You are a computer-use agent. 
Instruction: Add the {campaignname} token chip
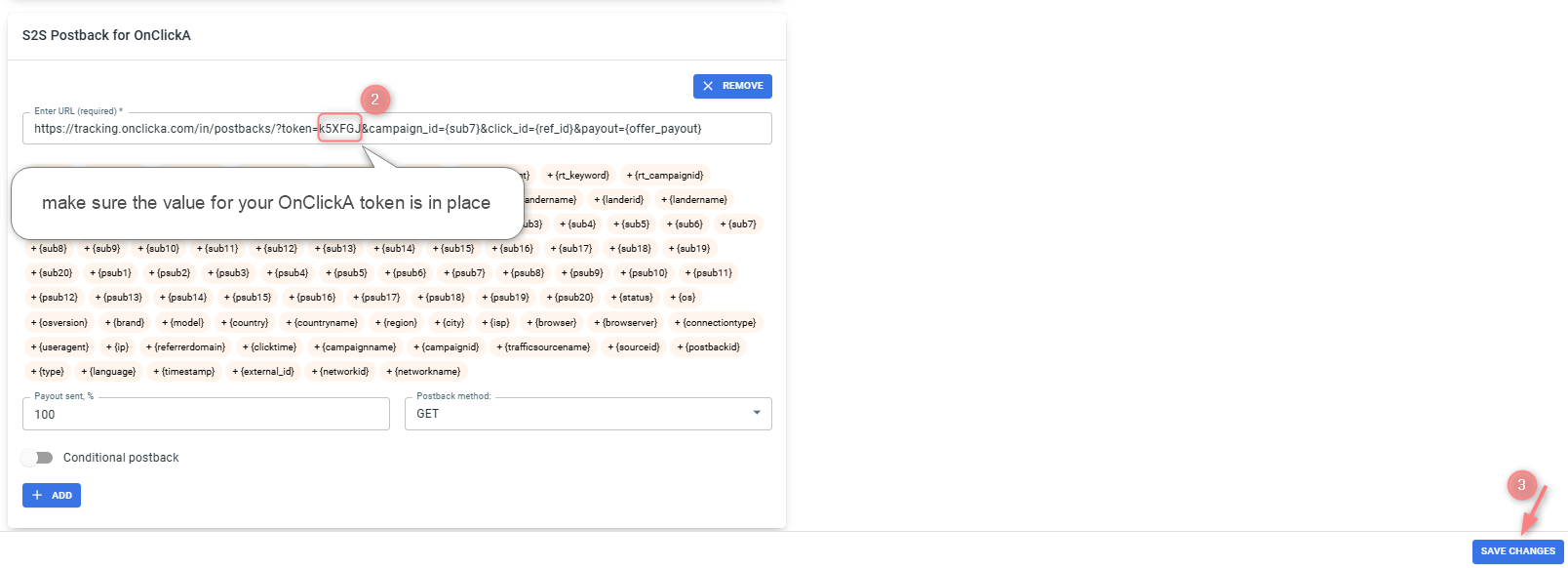355,347
